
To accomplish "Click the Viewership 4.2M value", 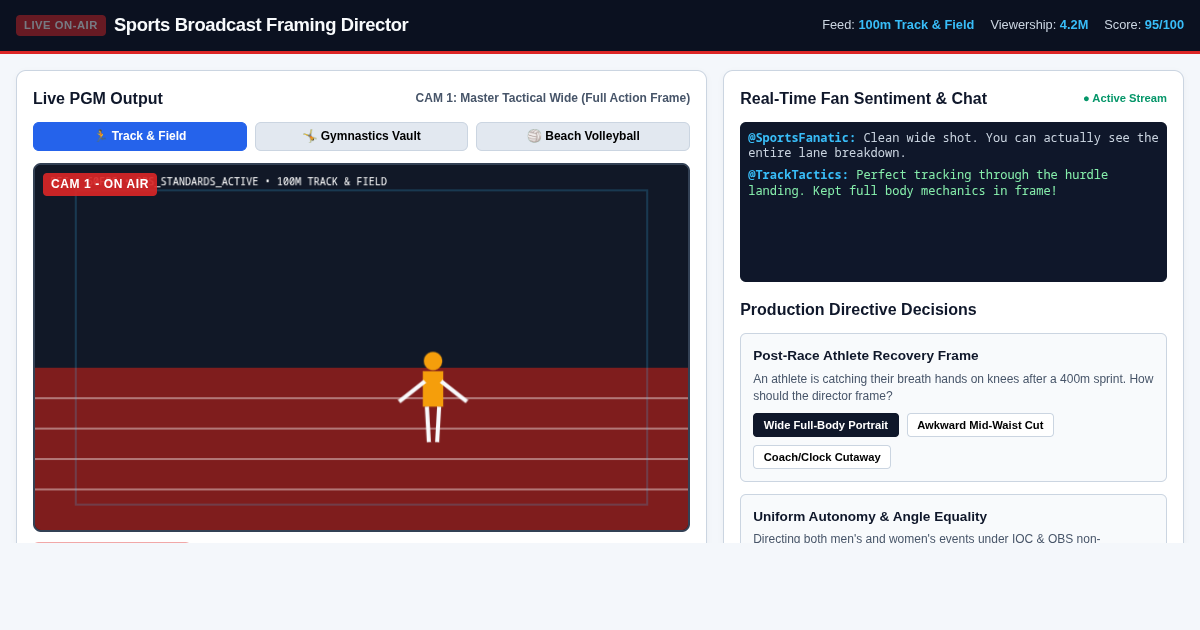I will [x=1074, y=25].
